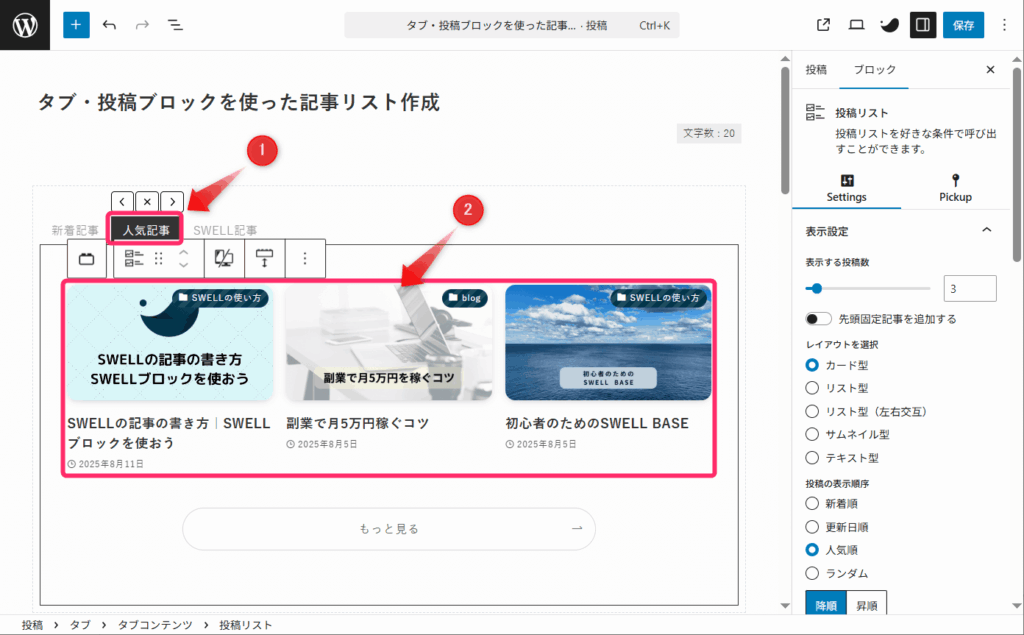Viewport: 1024px width, 635px height.
Task: Save the post with 保存
Action: pos(963,25)
